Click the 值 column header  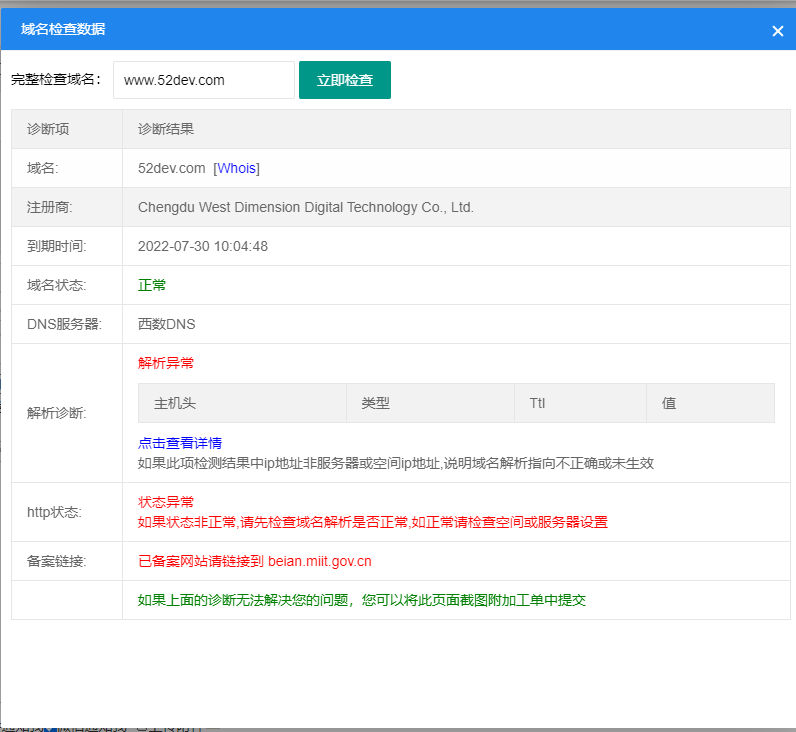point(669,403)
